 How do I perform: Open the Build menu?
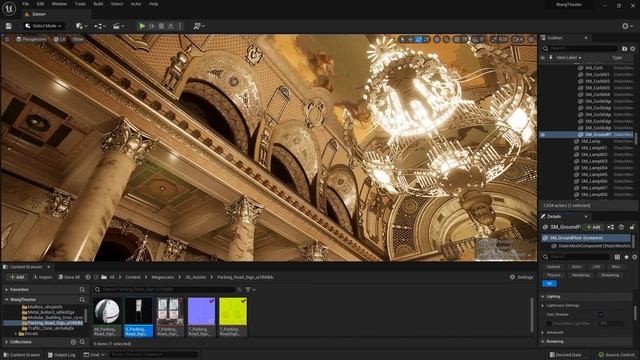(x=98, y=4)
